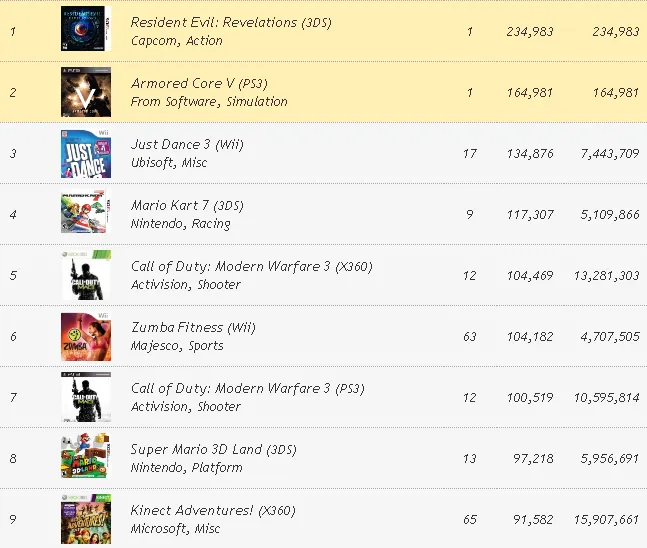
Task: Open the Mario Kart 7 (3DS) title
Action: [x=187, y=205]
